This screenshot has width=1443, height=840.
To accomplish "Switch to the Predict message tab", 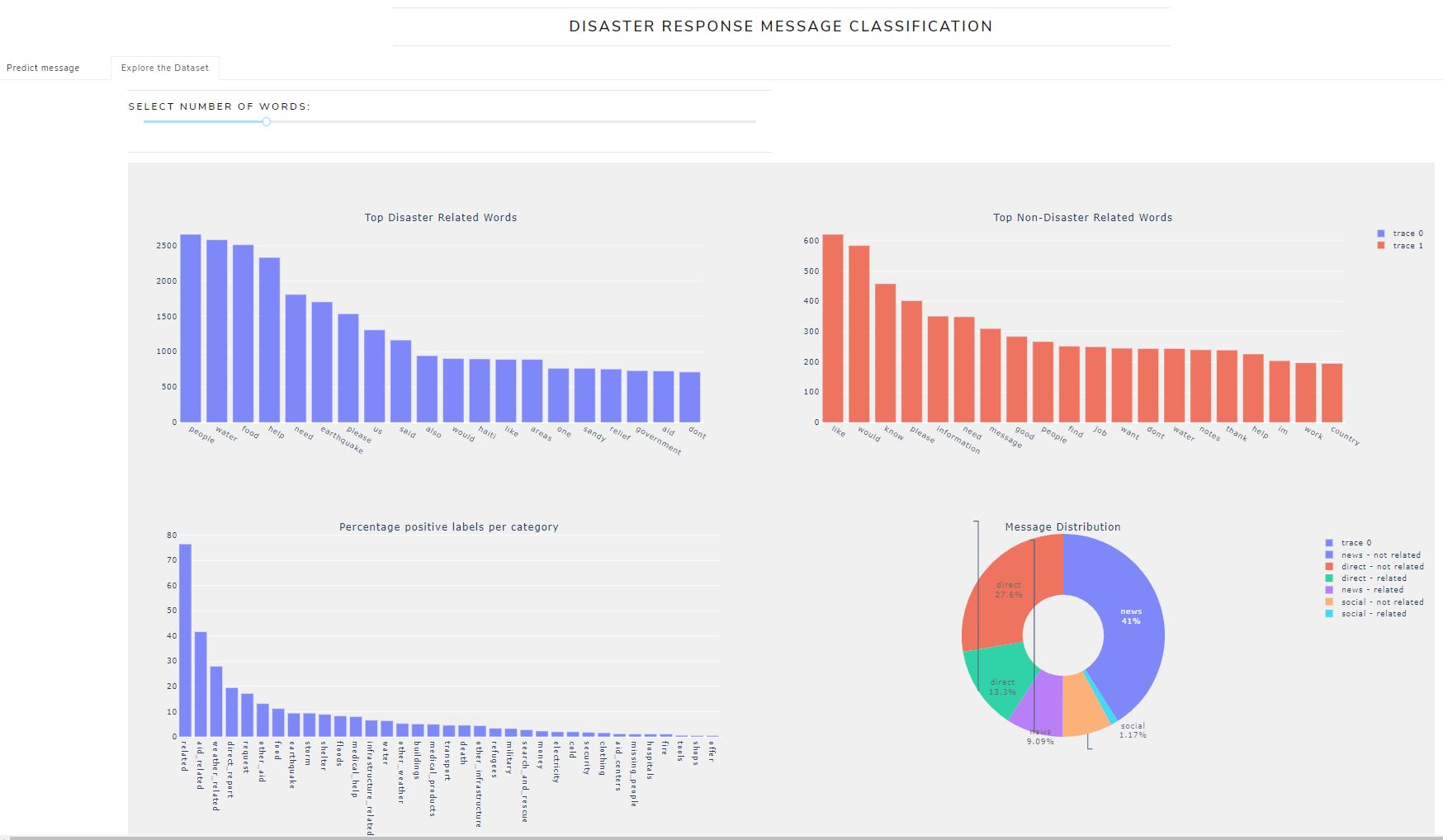I will coord(43,68).
